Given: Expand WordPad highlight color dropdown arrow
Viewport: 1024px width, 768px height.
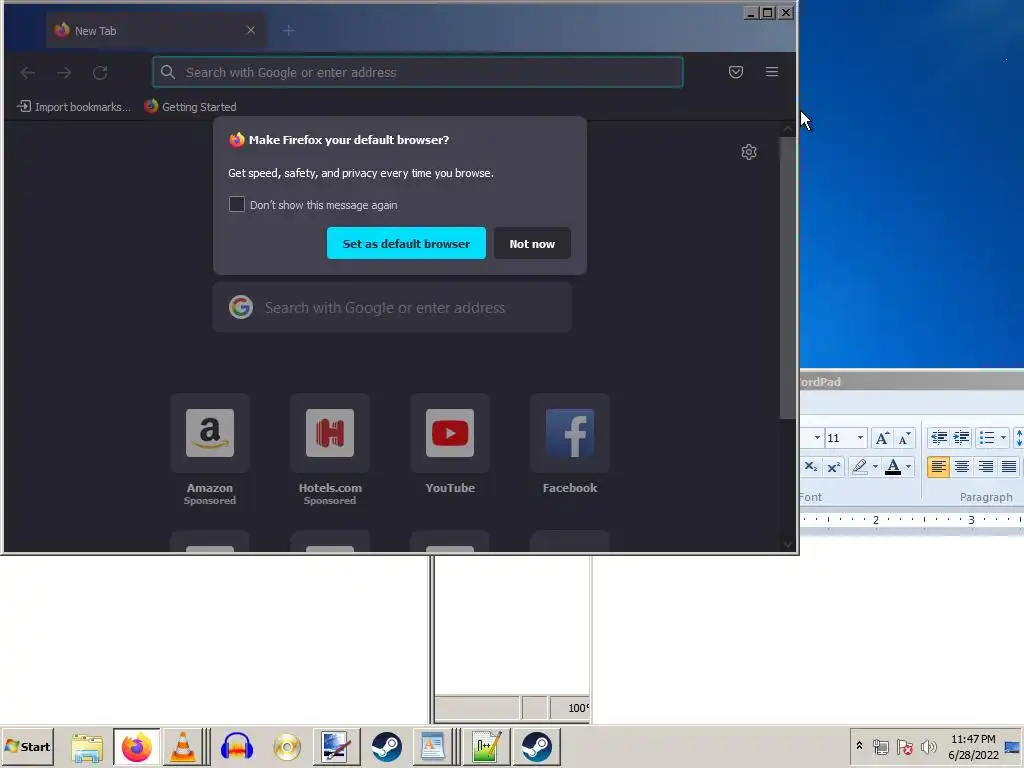Looking at the screenshot, I should tap(875, 466).
